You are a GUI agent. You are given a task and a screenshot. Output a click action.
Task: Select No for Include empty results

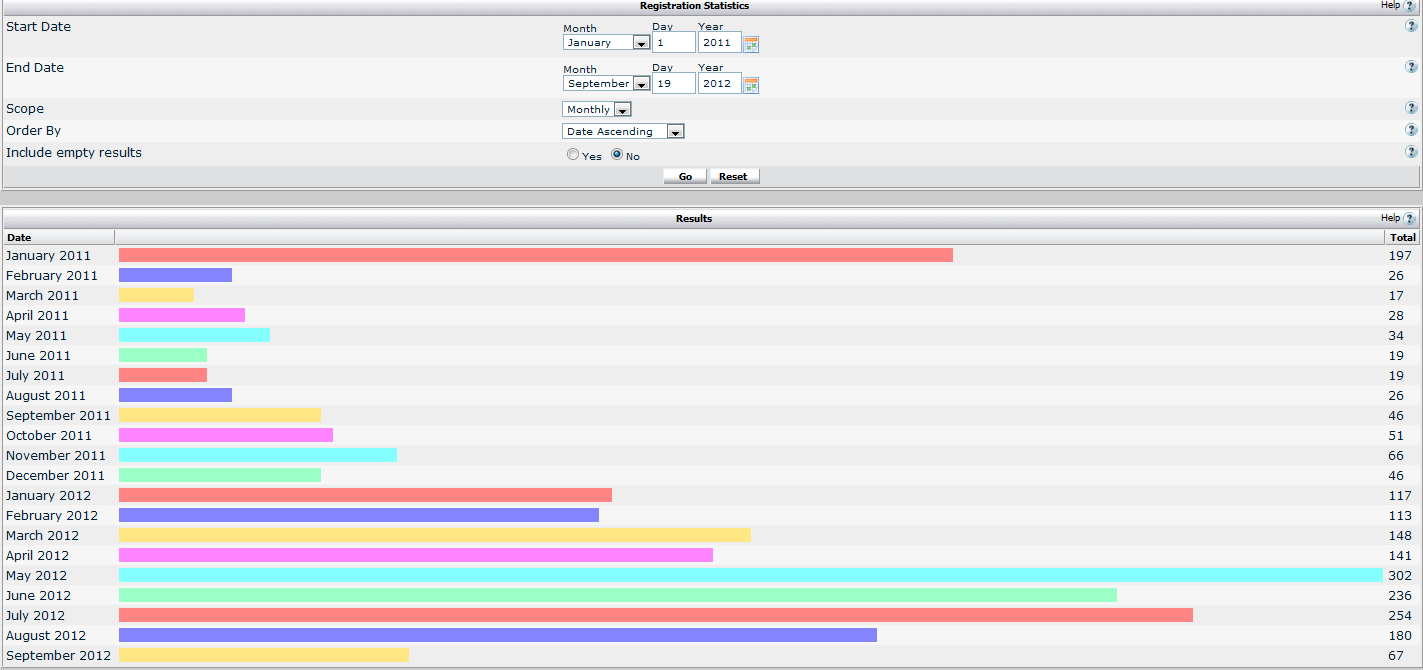[x=617, y=155]
